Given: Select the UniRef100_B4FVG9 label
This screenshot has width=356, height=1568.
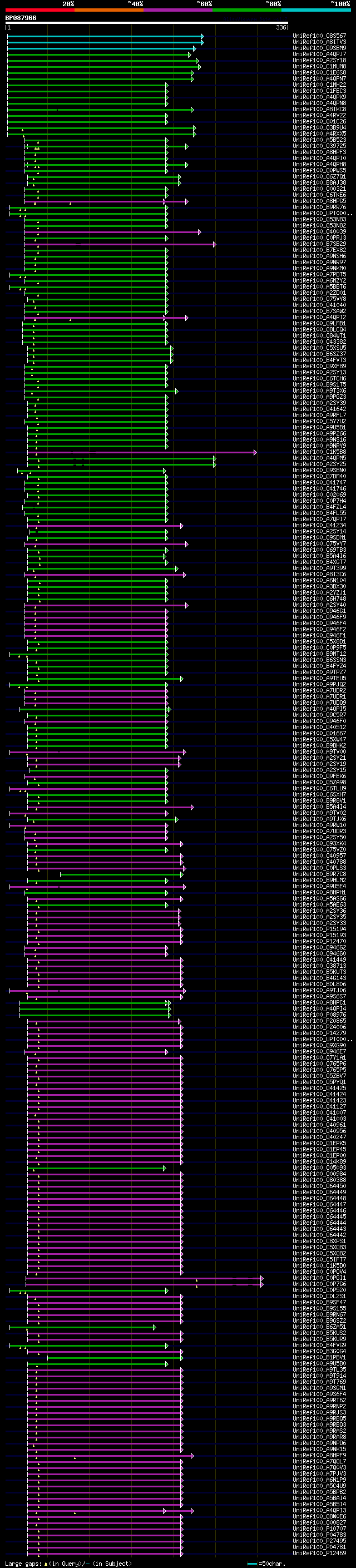Looking at the screenshot, I should 319,1345.
